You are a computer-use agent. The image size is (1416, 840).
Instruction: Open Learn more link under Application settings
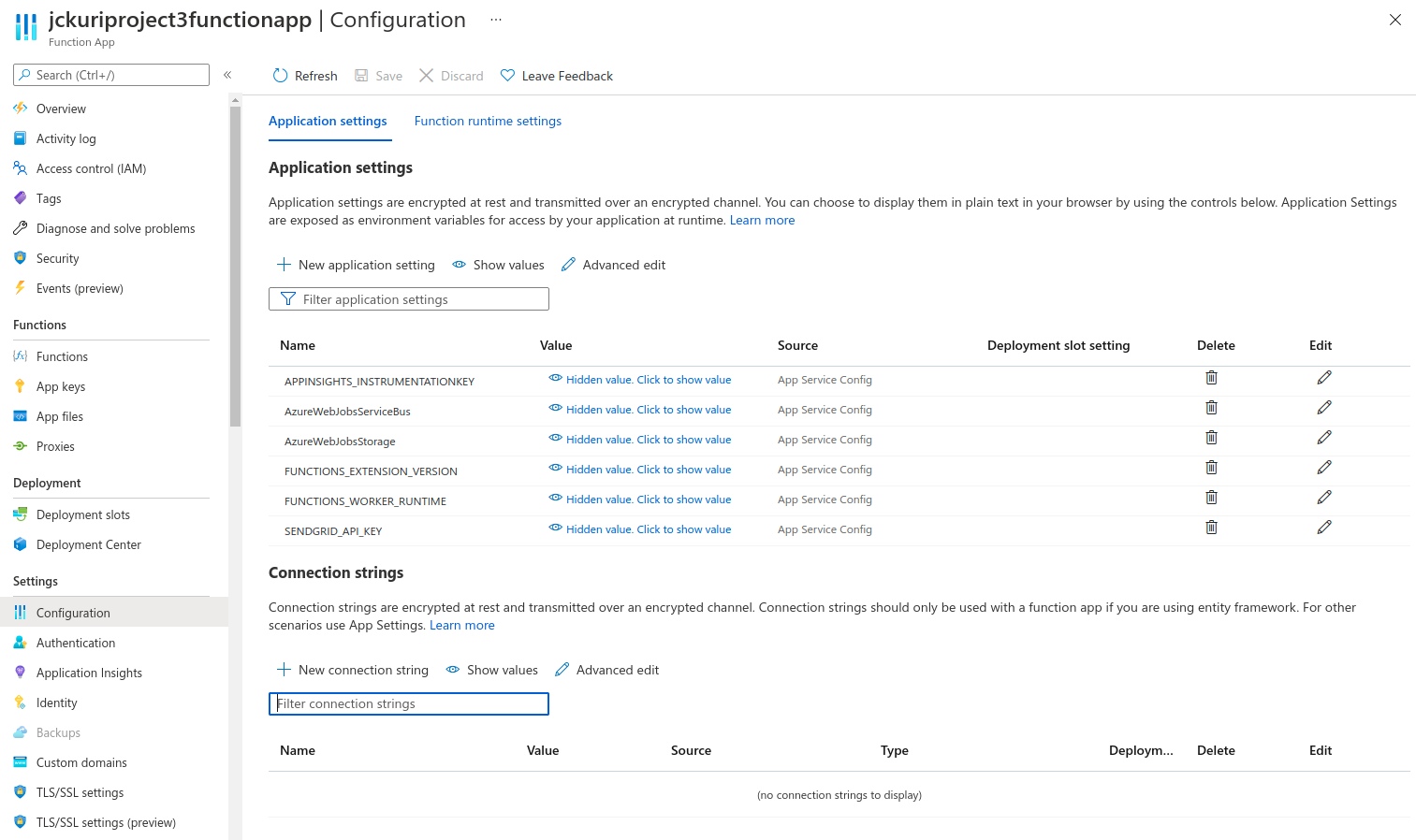(762, 221)
